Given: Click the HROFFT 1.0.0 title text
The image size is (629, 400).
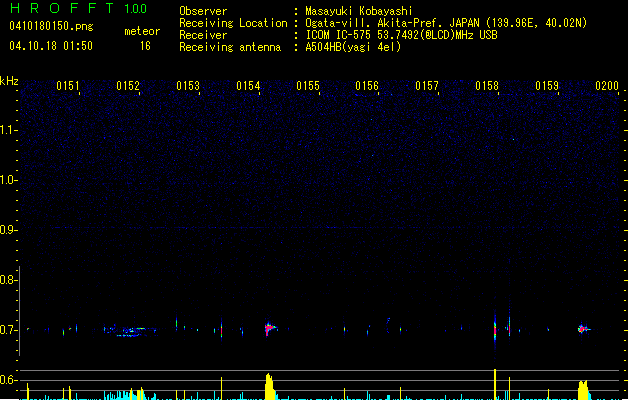Looking at the screenshot, I should point(78,8).
